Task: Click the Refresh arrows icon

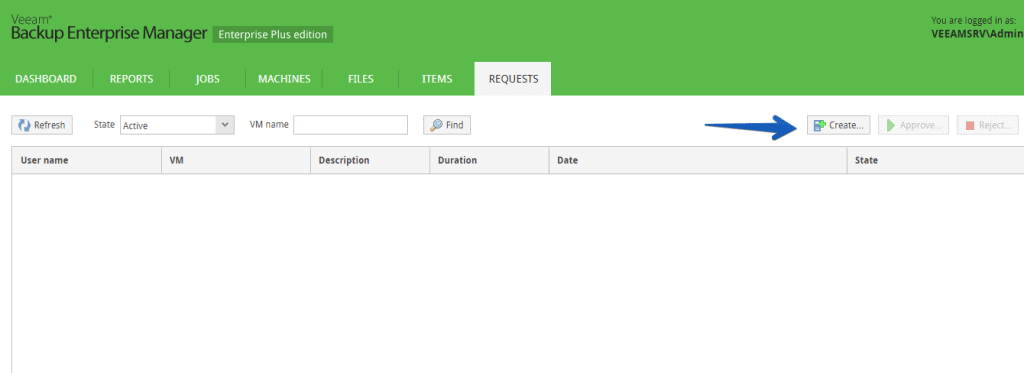Action: [24, 125]
